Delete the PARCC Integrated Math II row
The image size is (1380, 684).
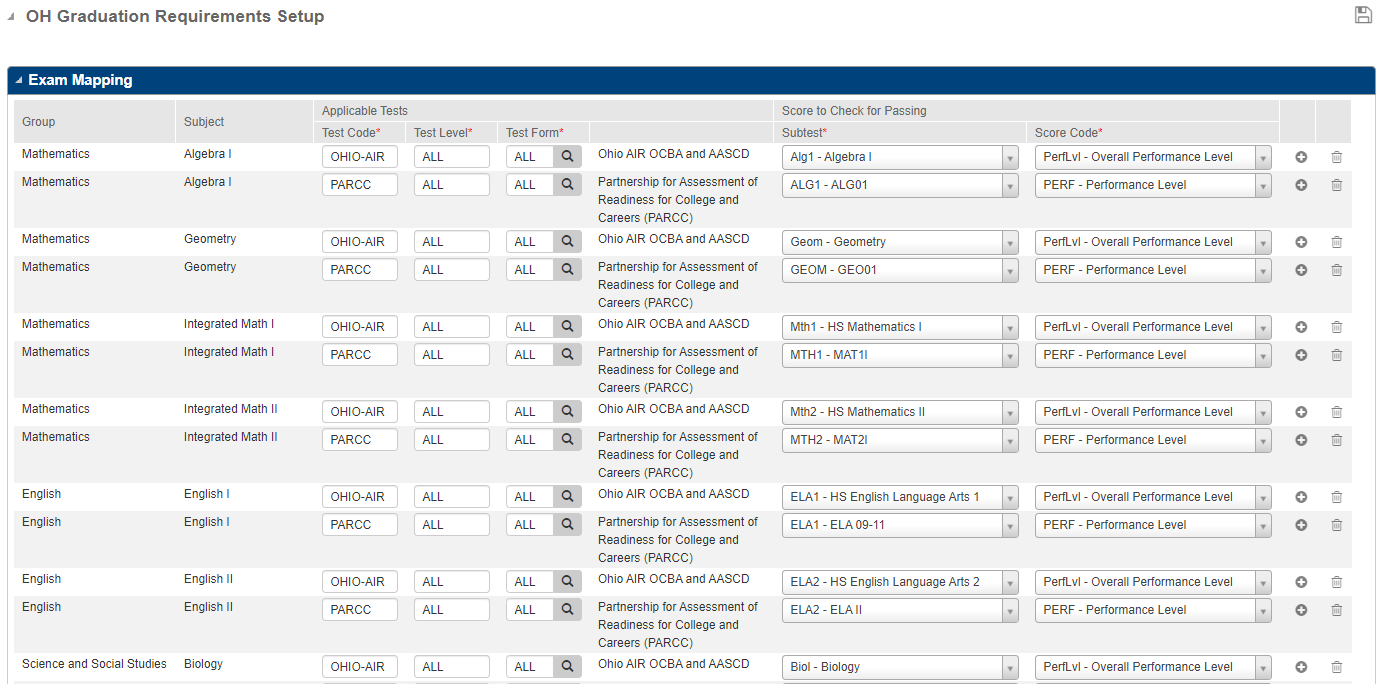(x=1336, y=440)
